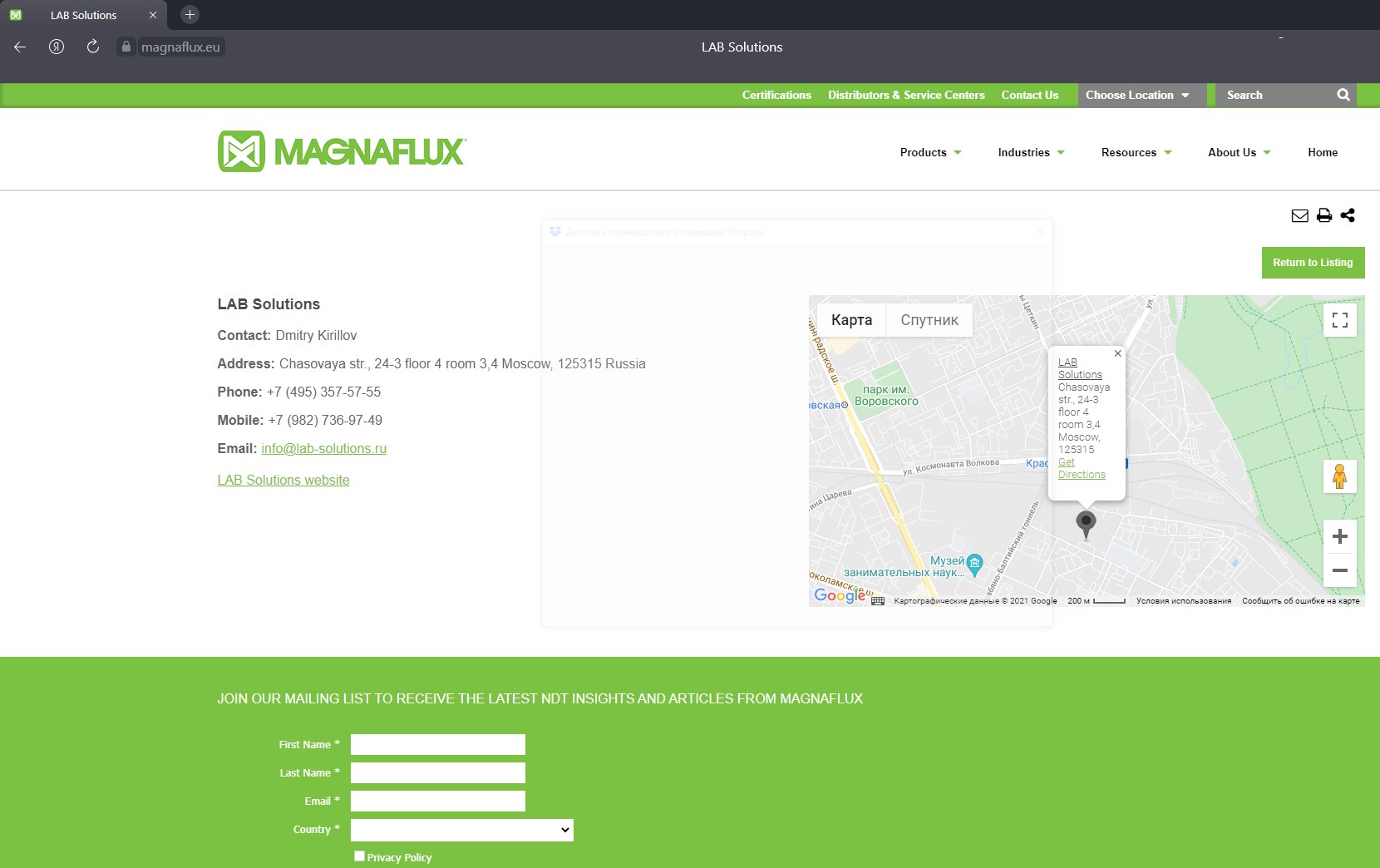Go to Home menu item
1380x868 pixels.
click(1323, 152)
